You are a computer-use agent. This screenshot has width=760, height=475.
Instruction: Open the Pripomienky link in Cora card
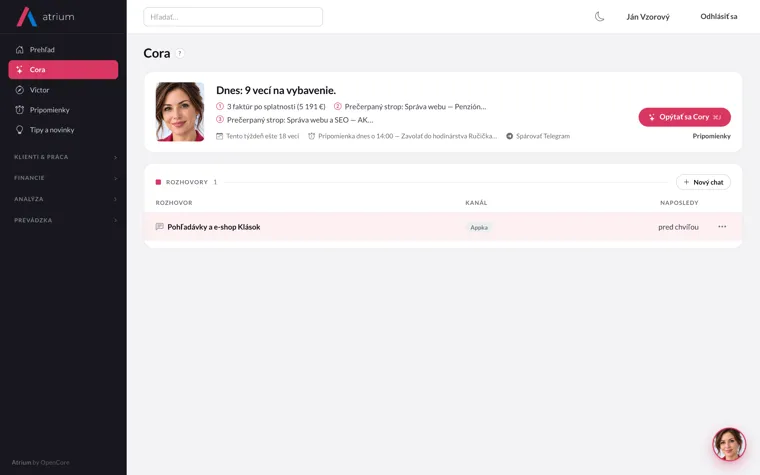coord(711,136)
